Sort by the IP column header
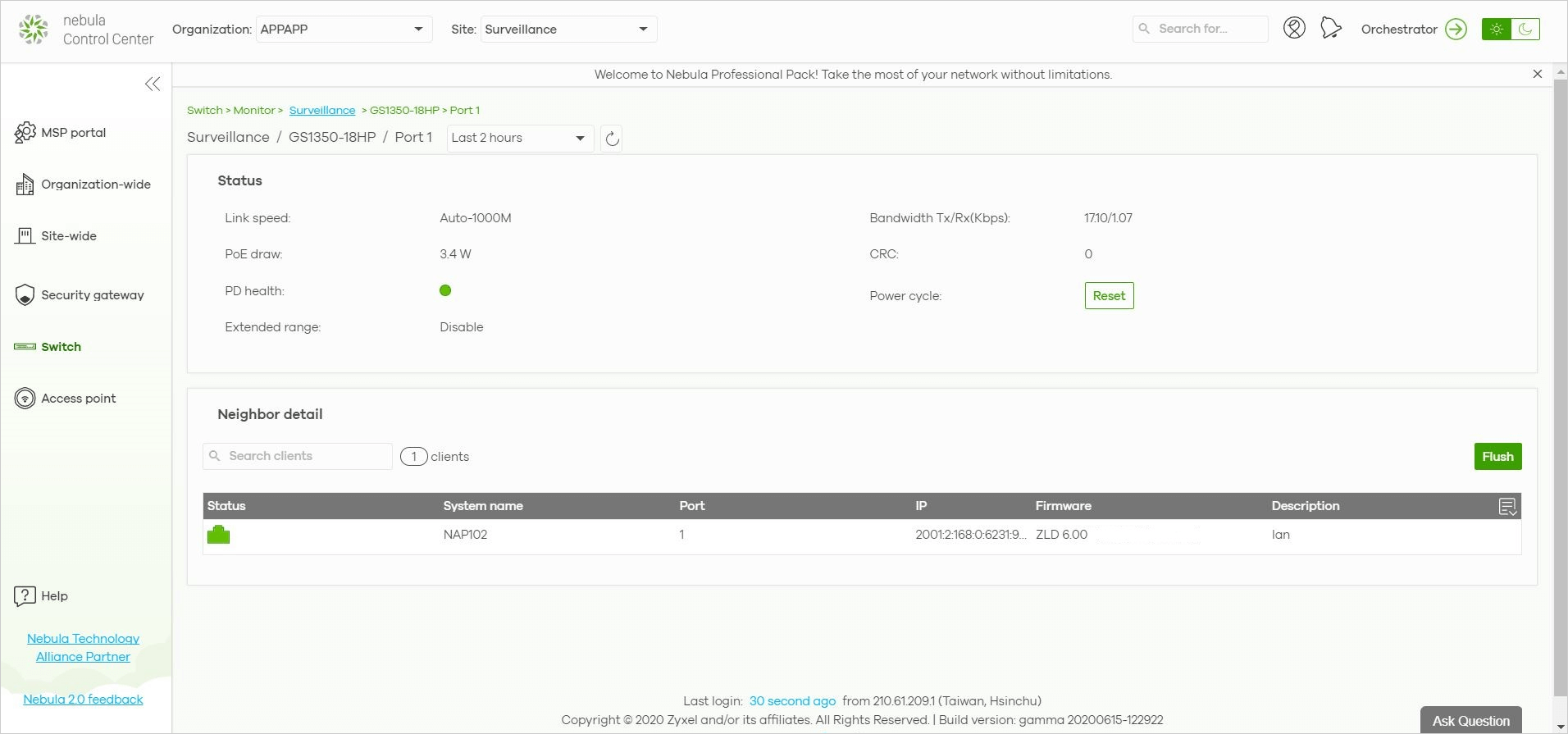Viewport: 1568px width, 734px height. [921, 506]
